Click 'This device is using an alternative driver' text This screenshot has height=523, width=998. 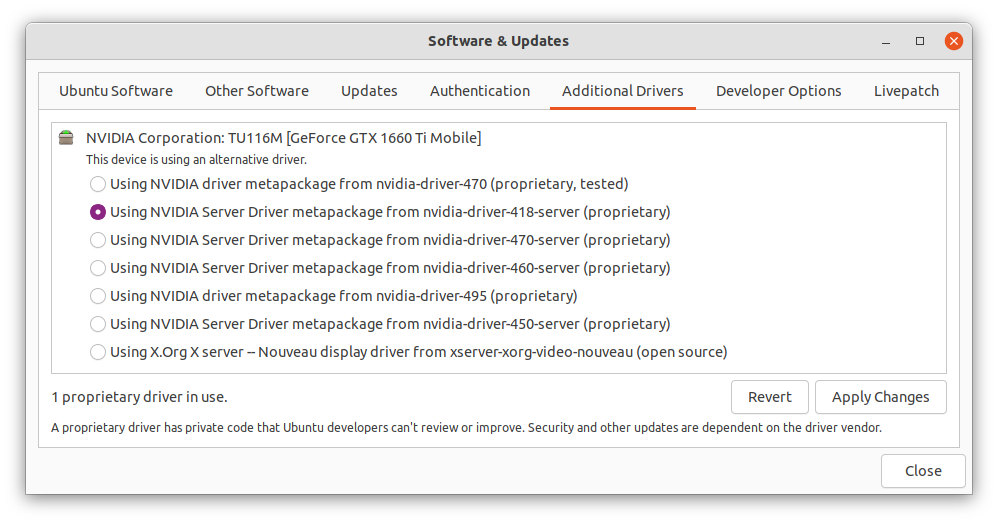(197, 160)
